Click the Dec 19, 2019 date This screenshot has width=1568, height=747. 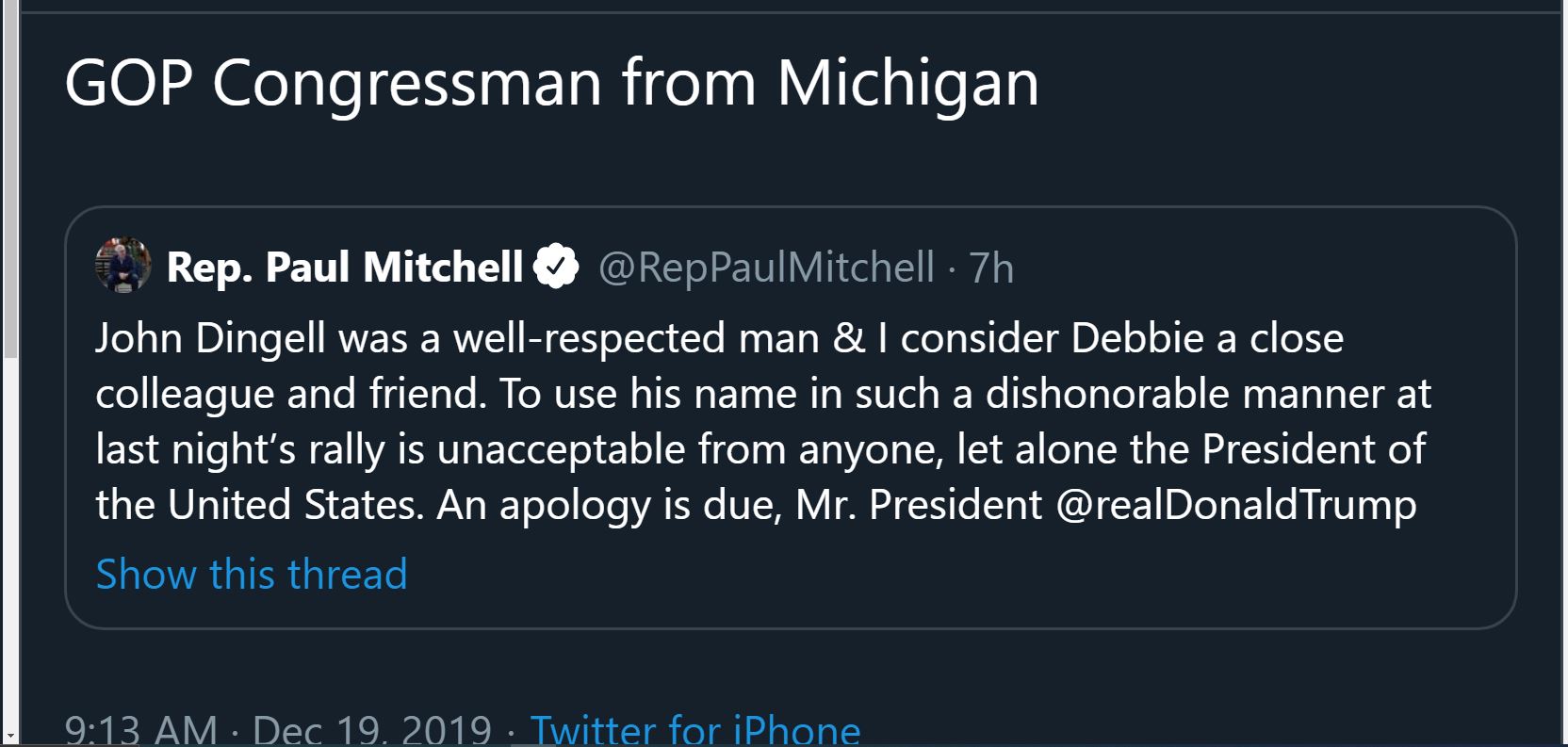pos(372,731)
